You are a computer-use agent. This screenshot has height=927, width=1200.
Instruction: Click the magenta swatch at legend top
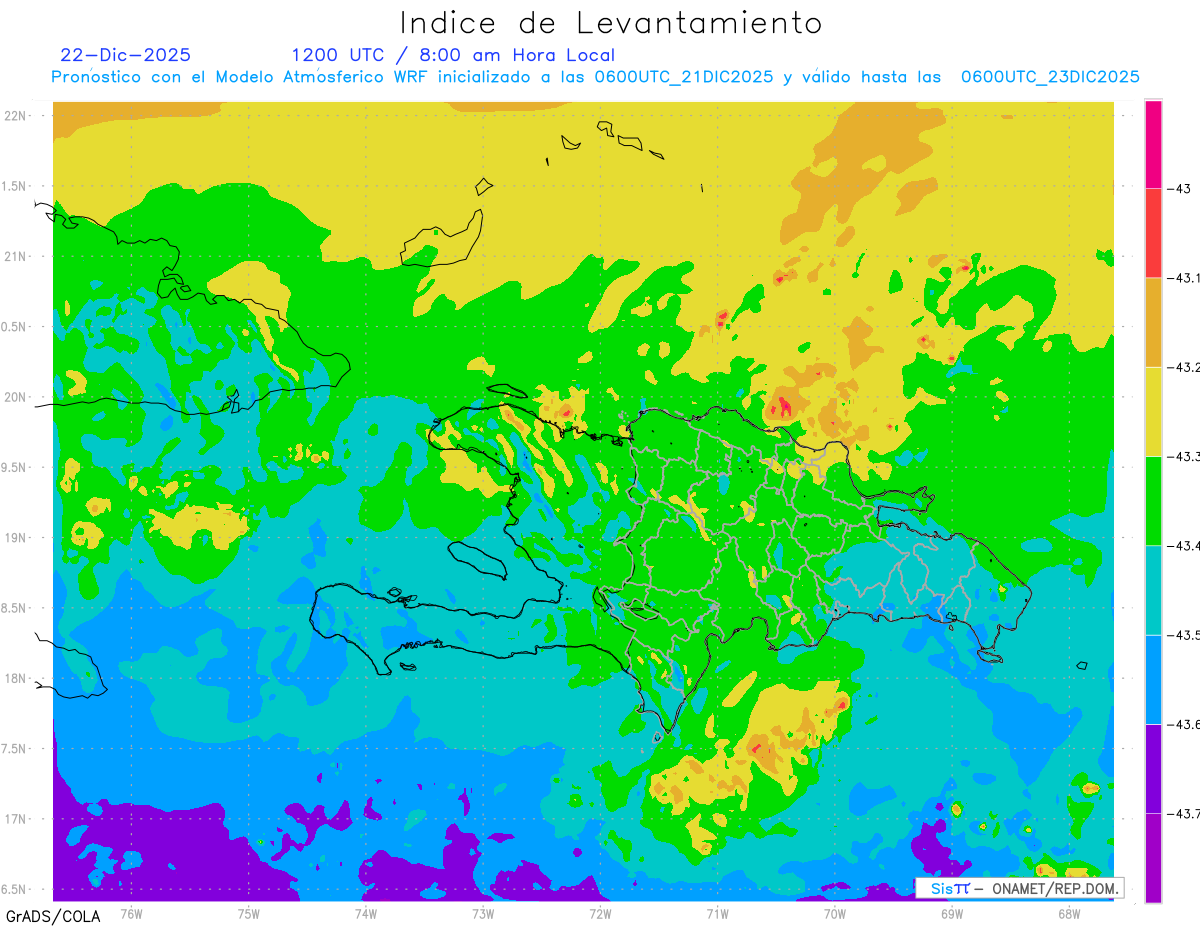click(x=1153, y=144)
